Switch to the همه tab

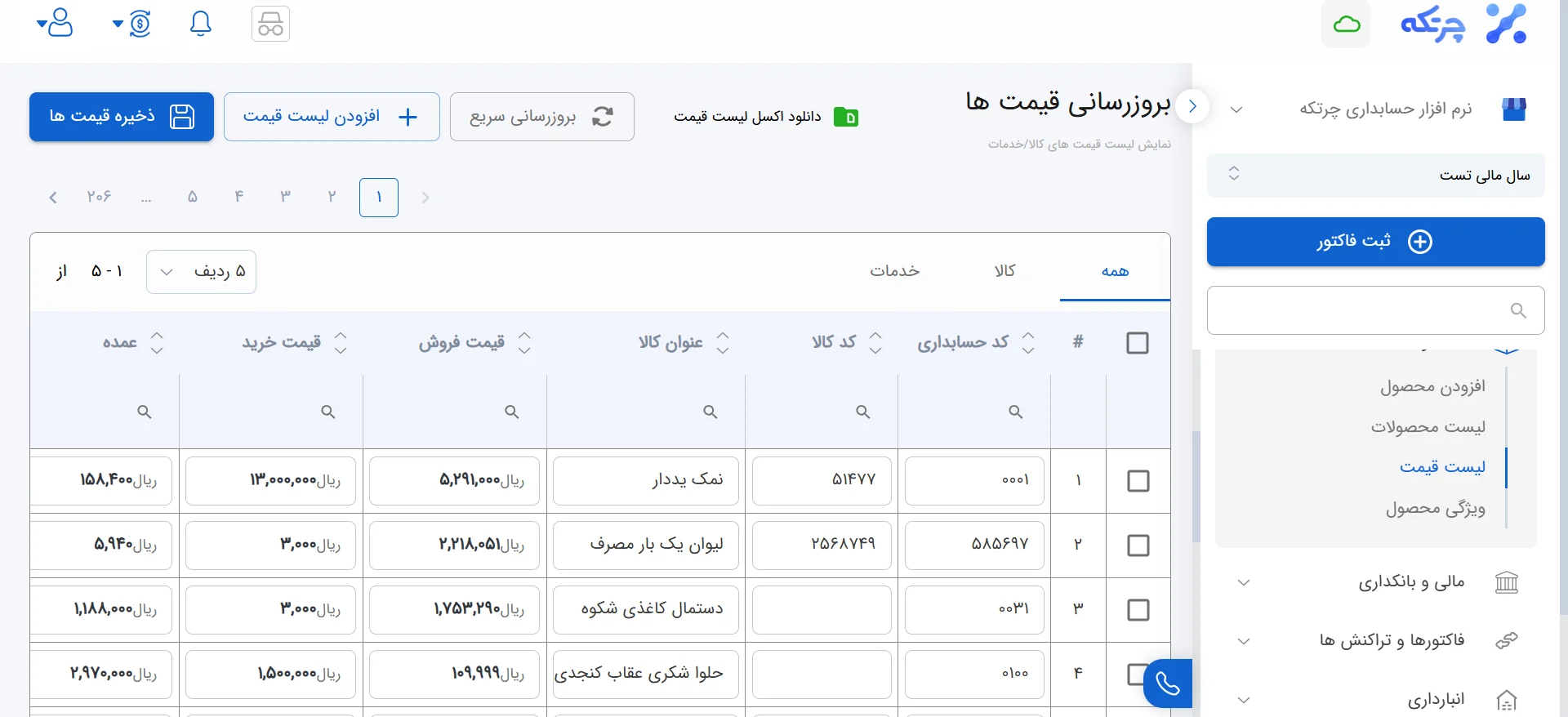(1115, 272)
